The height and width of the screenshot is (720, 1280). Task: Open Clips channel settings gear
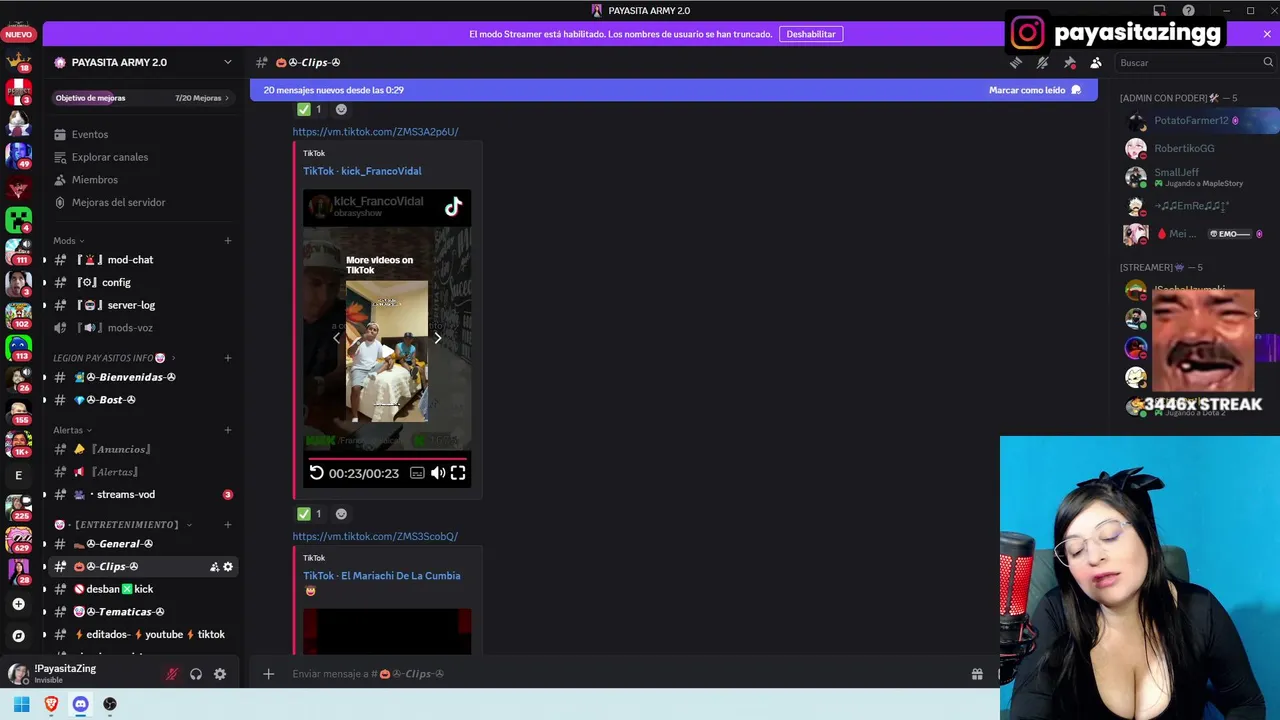pos(228,567)
